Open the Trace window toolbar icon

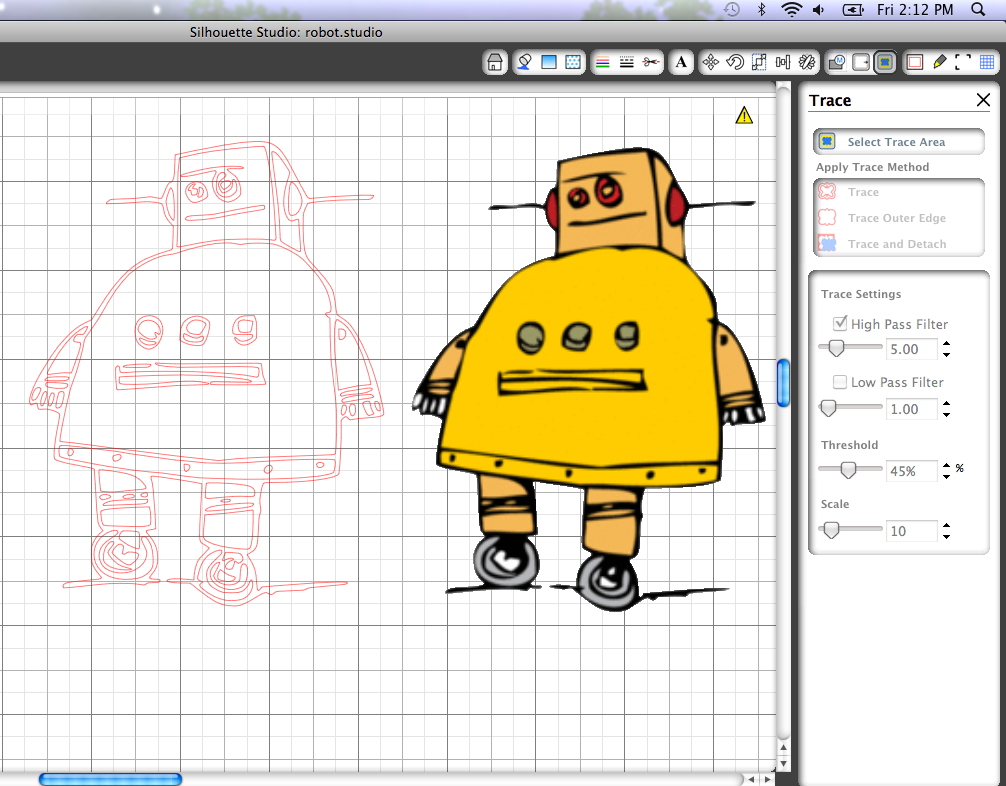885,62
